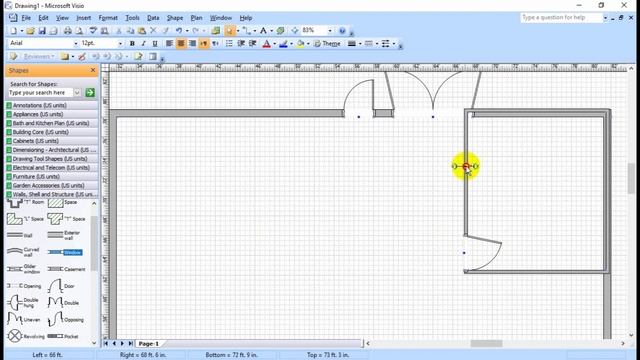Select the "L" Space shape

click(x=25, y=219)
